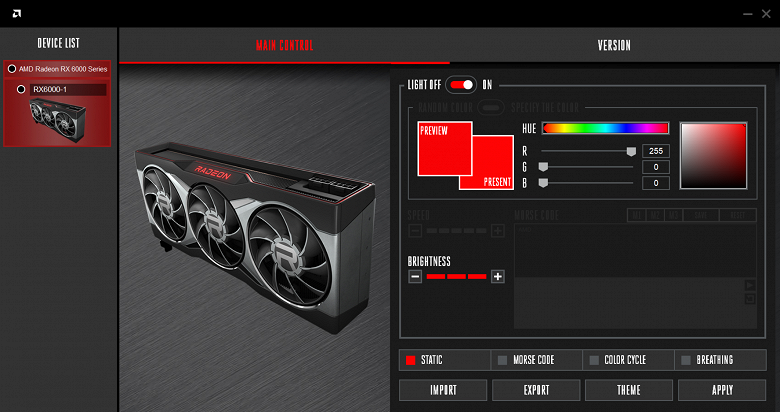Viewport: 780px width, 412px height.
Task: Click the Brightness label
Action: (x=429, y=261)
